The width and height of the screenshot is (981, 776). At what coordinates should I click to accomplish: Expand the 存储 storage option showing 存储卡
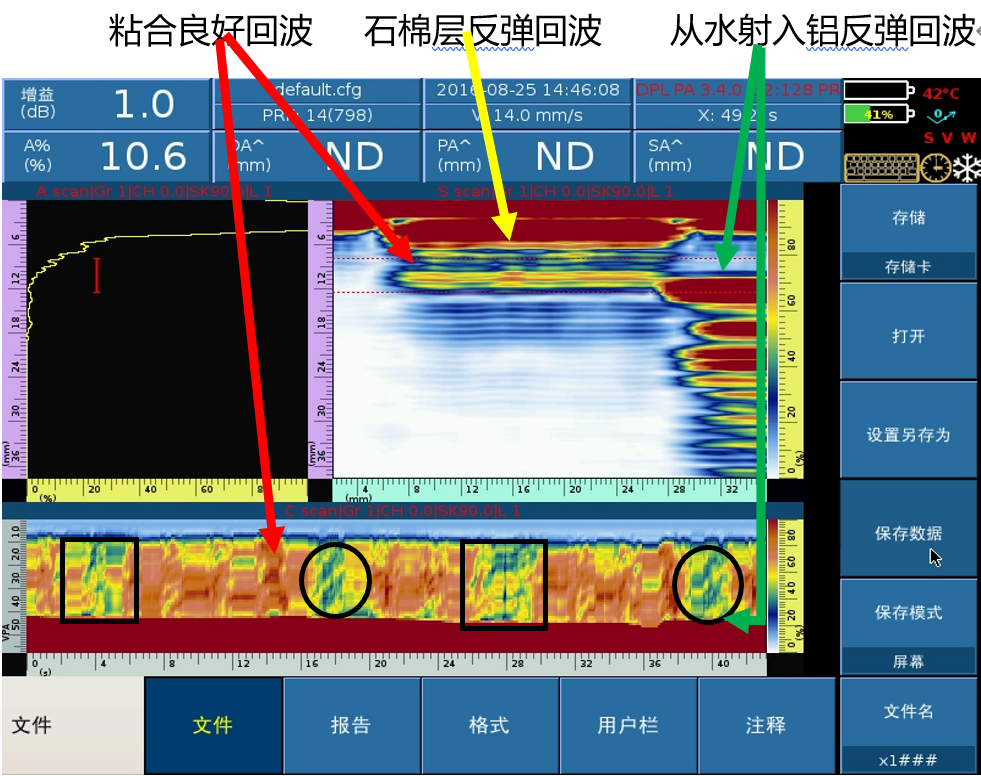[x=908, y=231]
